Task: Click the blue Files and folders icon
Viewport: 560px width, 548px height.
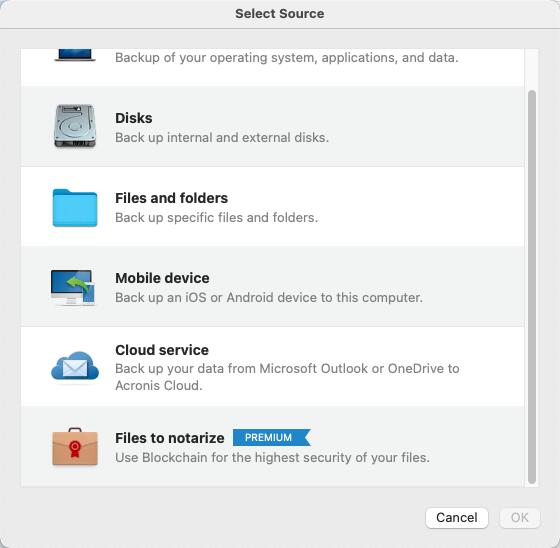Action: (75, 208)
